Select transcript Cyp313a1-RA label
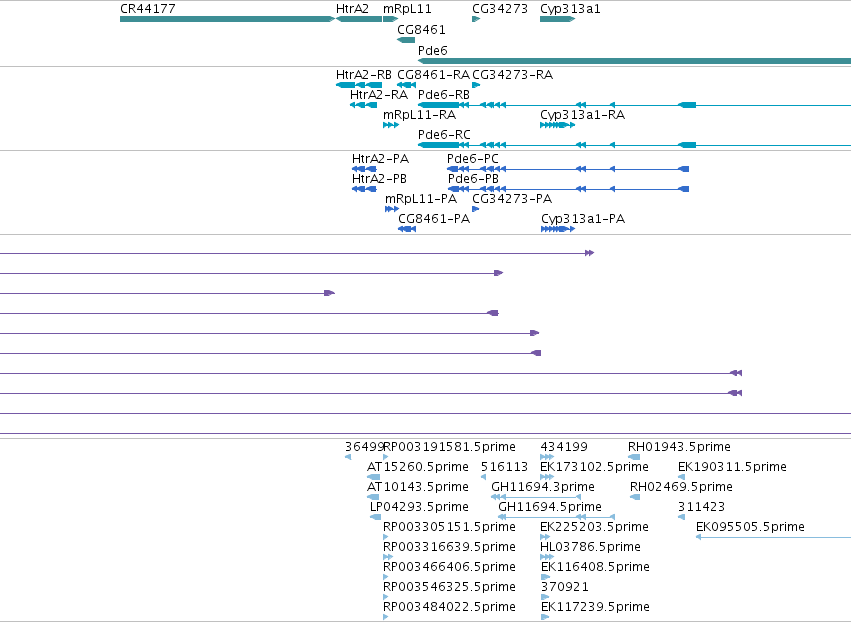 pyautogui.click(x=582, y=115)
